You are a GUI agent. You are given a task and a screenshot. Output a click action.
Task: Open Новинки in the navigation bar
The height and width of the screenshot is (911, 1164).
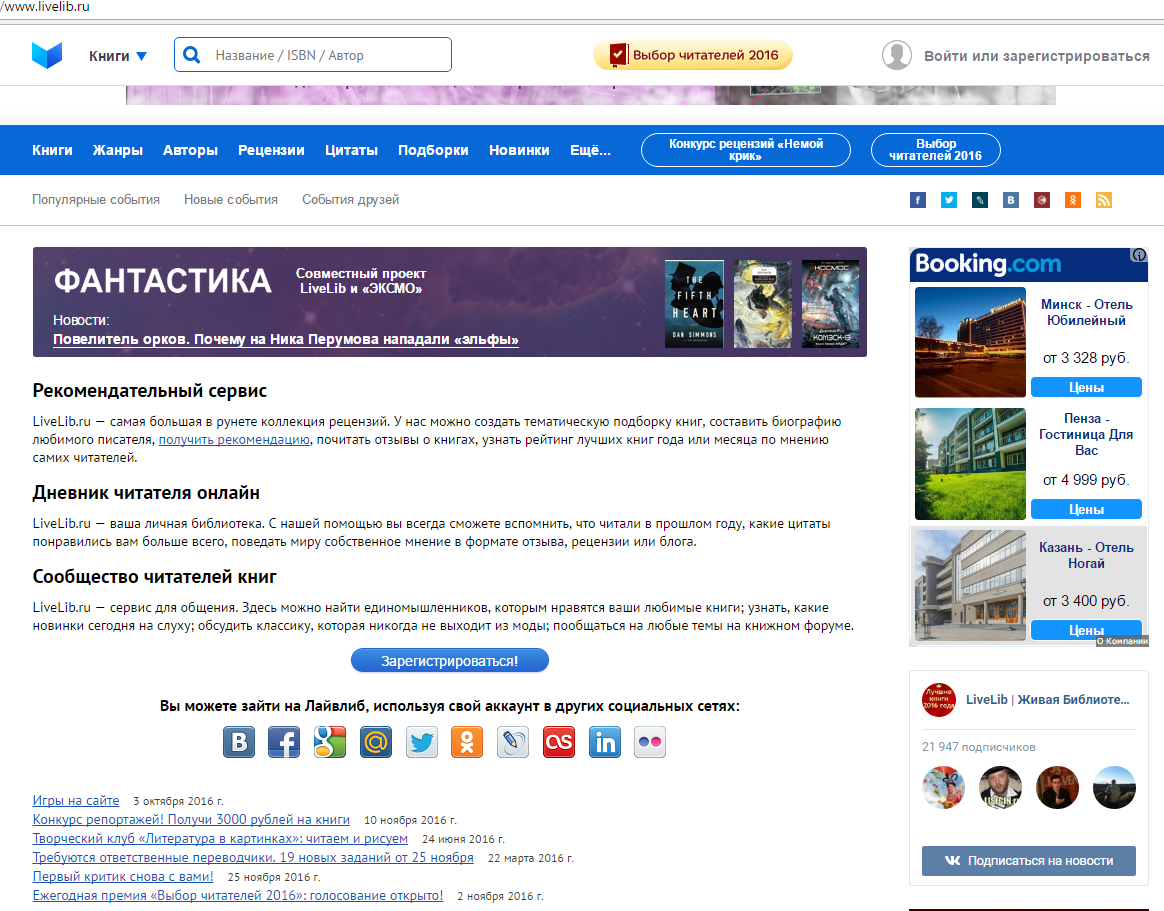click(519, 150)
